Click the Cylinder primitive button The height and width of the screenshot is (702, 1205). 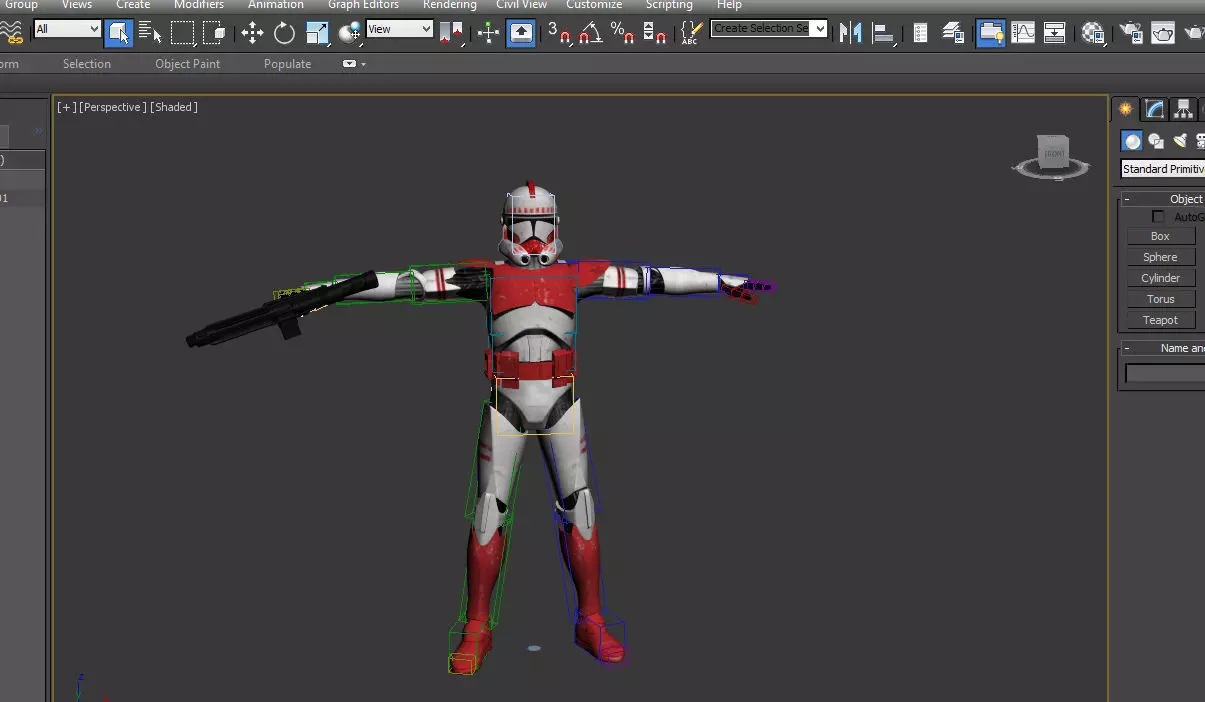[x=1160, y=278]
